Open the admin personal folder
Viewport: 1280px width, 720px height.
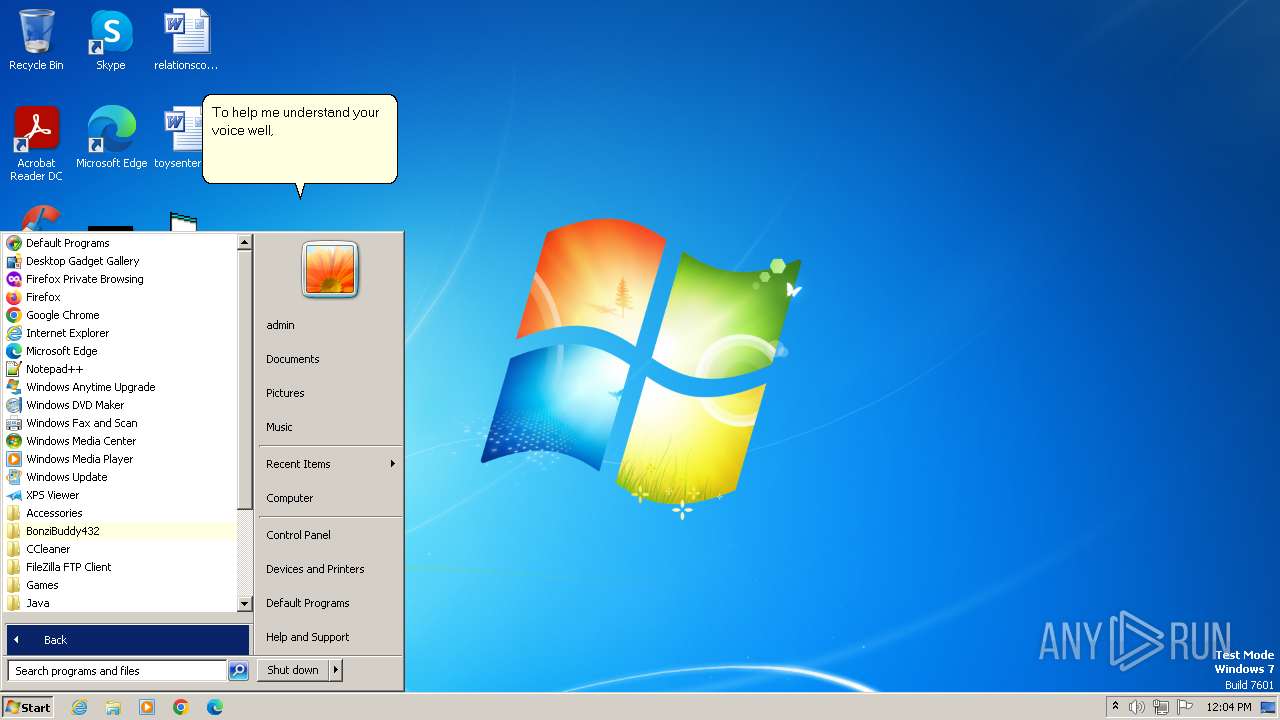(x=330, y=325)
